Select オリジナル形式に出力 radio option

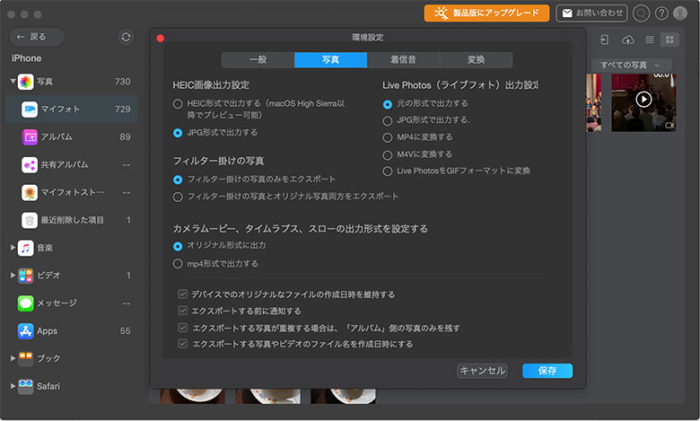(178, 246)
